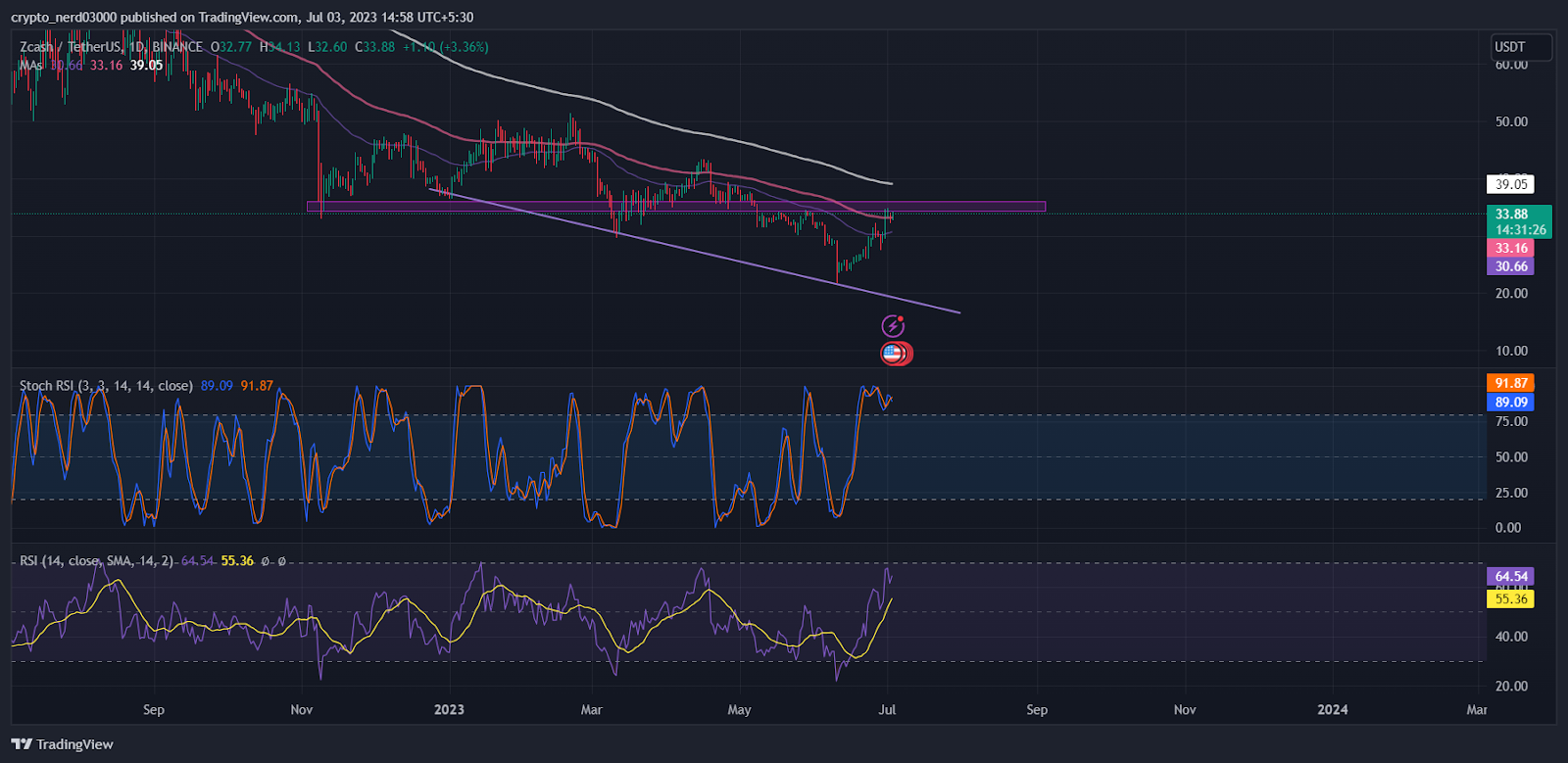Click the 10.00 price axis level
Screen dimensions: 1568x763
(1511, 351)
